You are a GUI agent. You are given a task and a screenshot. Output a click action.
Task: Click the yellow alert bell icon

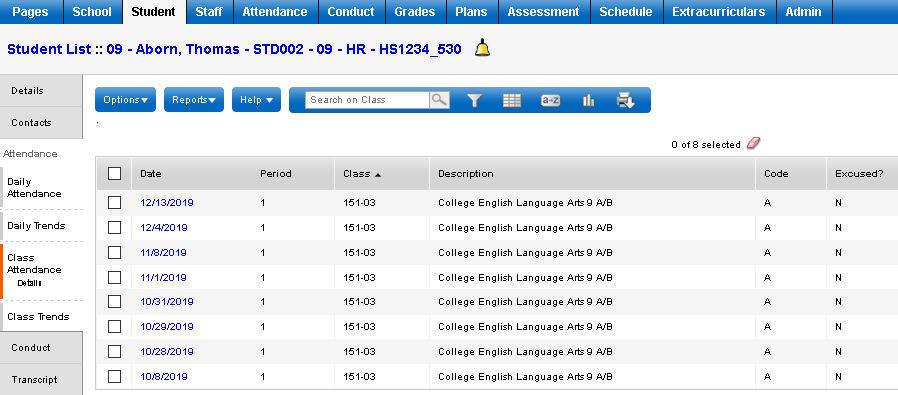(x=482, y=48)
